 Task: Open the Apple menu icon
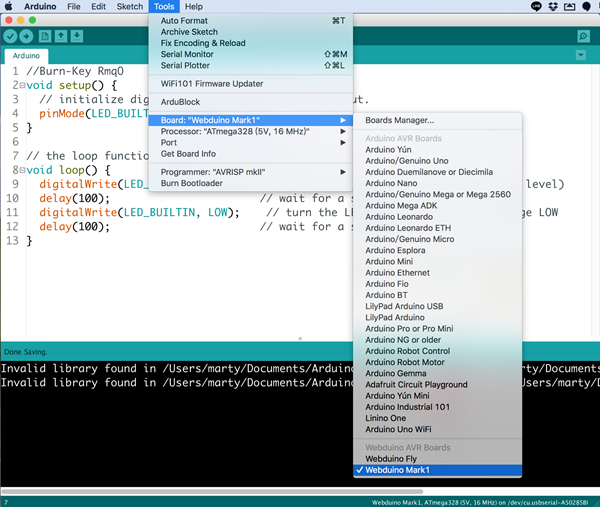[x=9, y=7]
